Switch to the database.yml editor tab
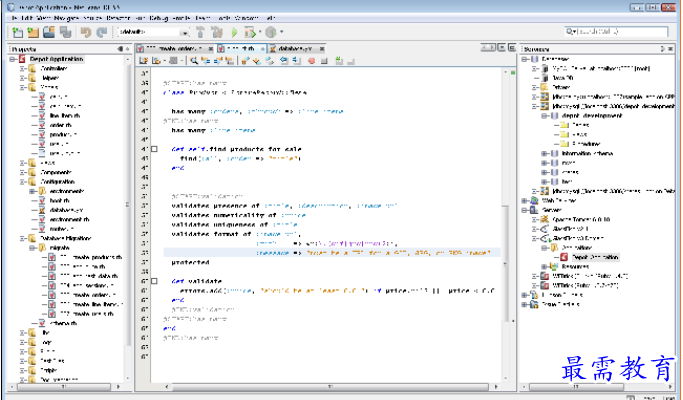Viewport: 683px width, 400px height. [294, 47]
